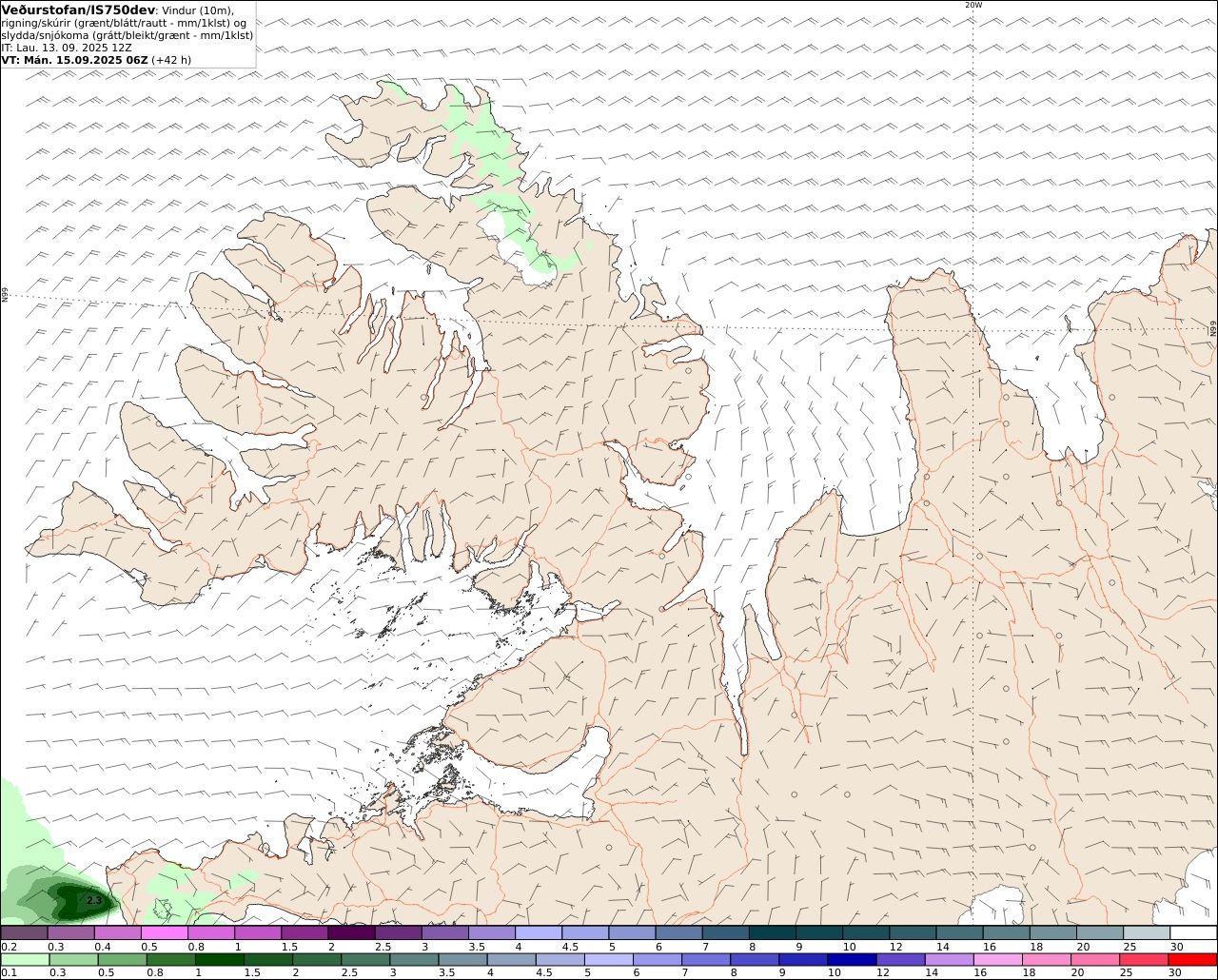
Task: Select deep blue lower swatch starting at 10
Action: click(851, 959)
